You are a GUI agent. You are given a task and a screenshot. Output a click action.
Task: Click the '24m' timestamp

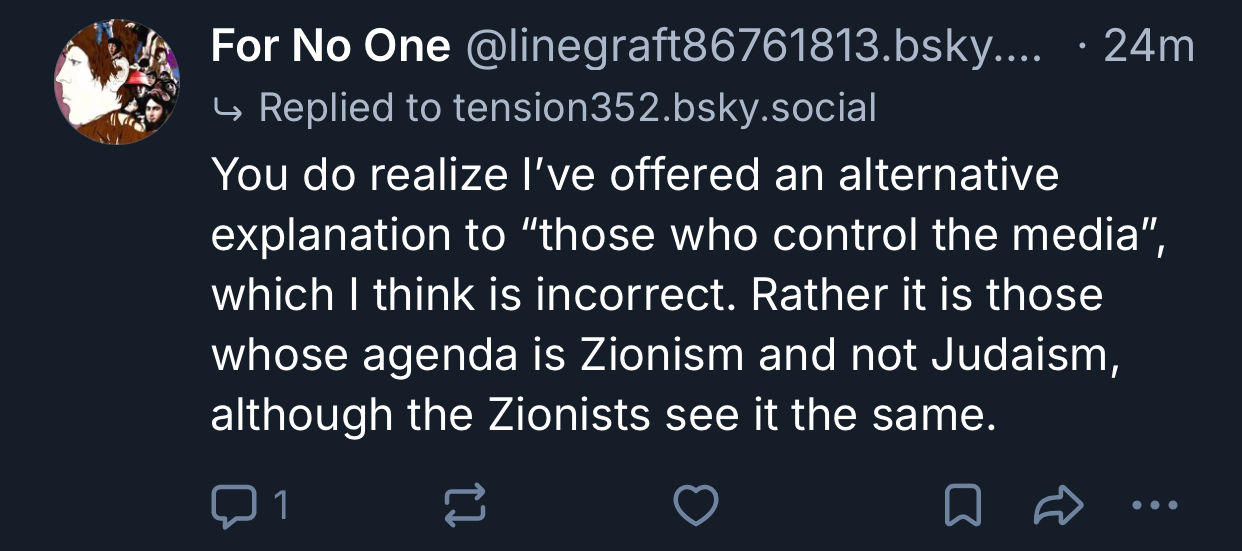[x=1149, y=47]
